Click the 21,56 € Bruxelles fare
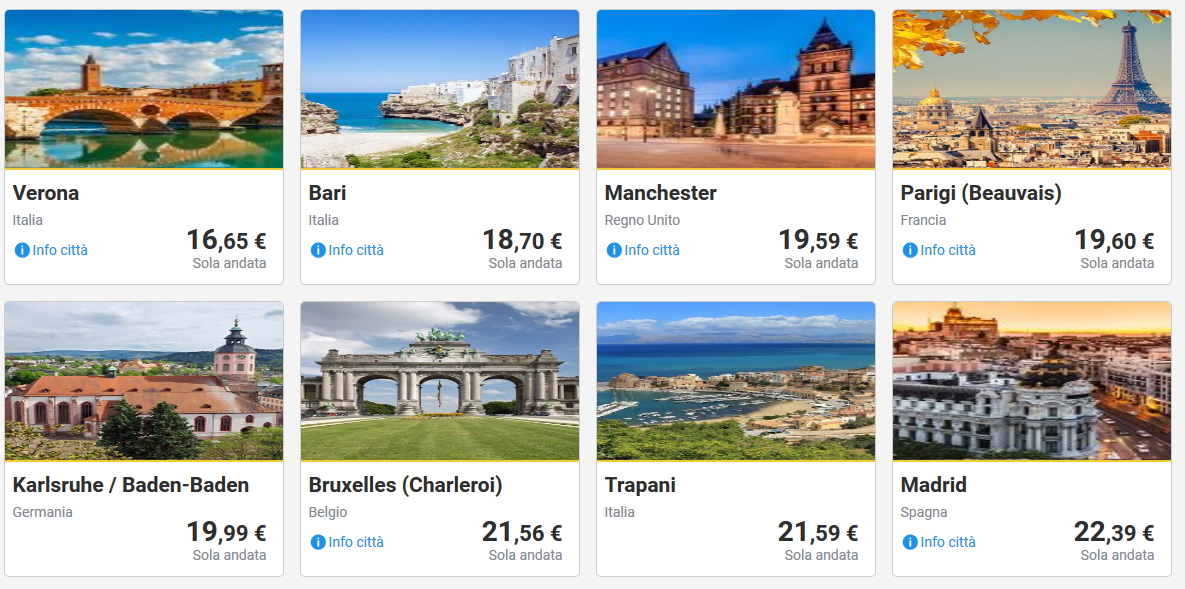This screenshot has height=589, width=1185. pyautogui.click(x=522, y=533)
